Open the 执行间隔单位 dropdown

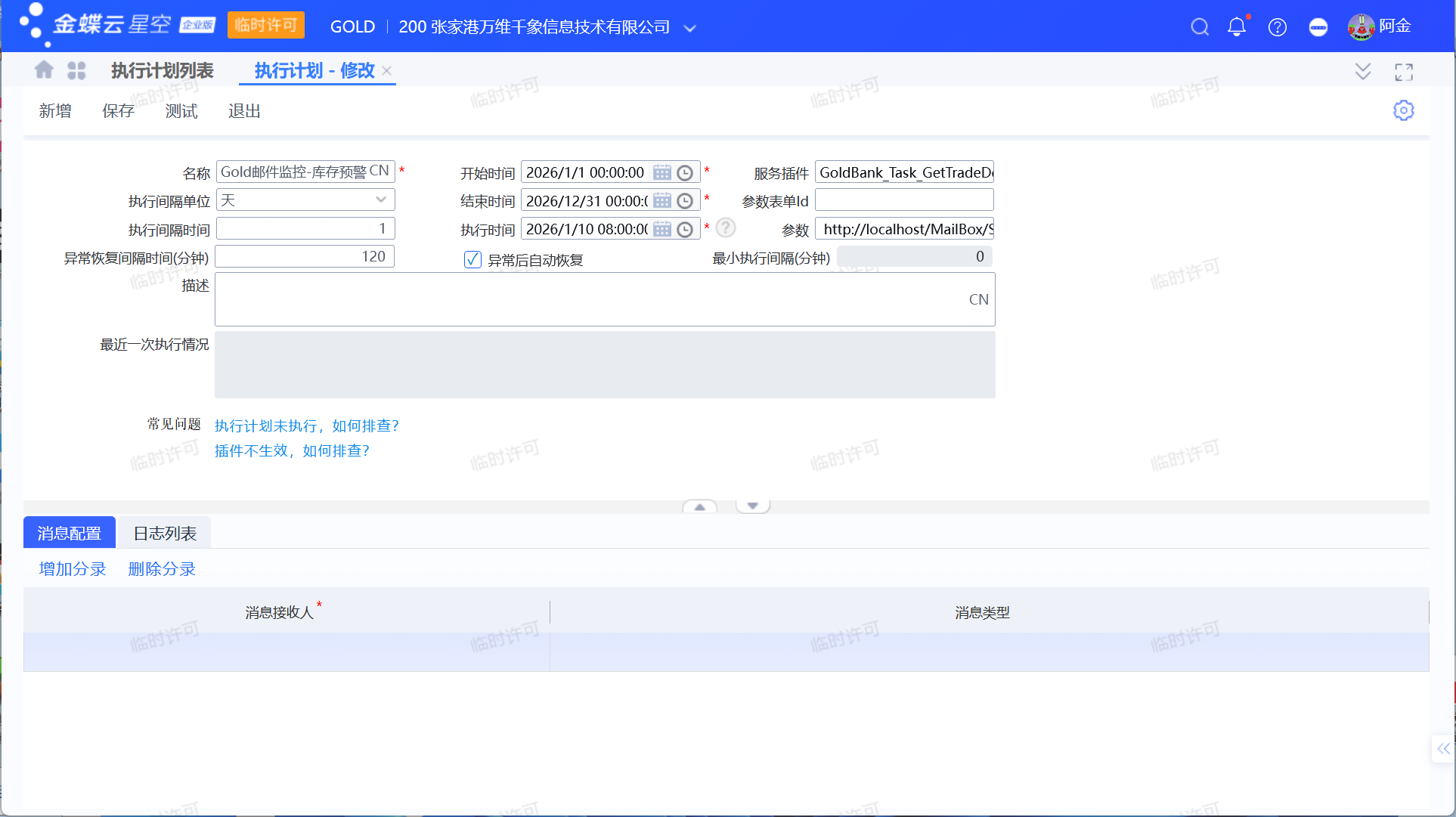(381, 200)
